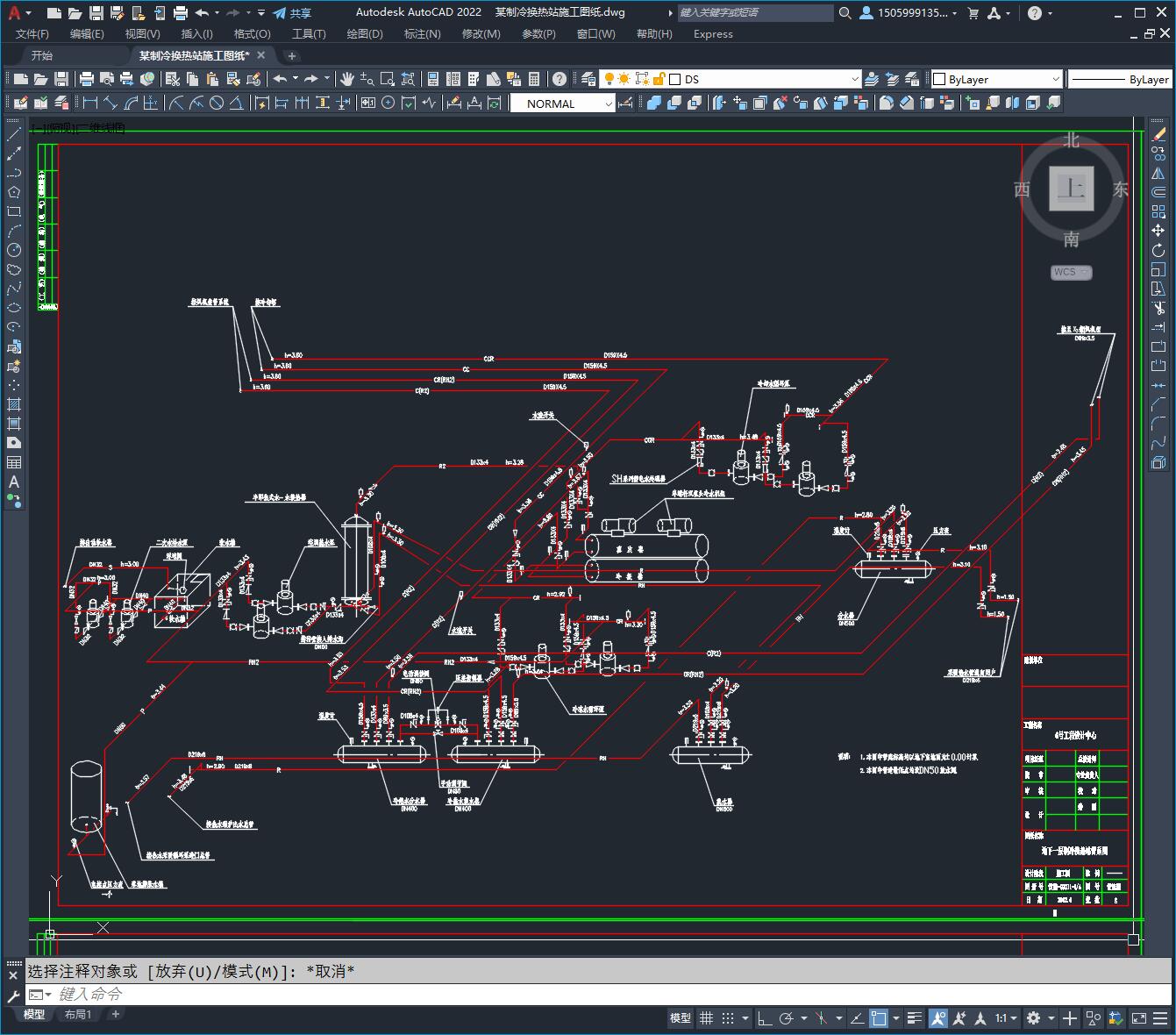1176x1035 pixels.
Task: Click the Zoom Window icon in standard toolbar
Action: (387, 79)
